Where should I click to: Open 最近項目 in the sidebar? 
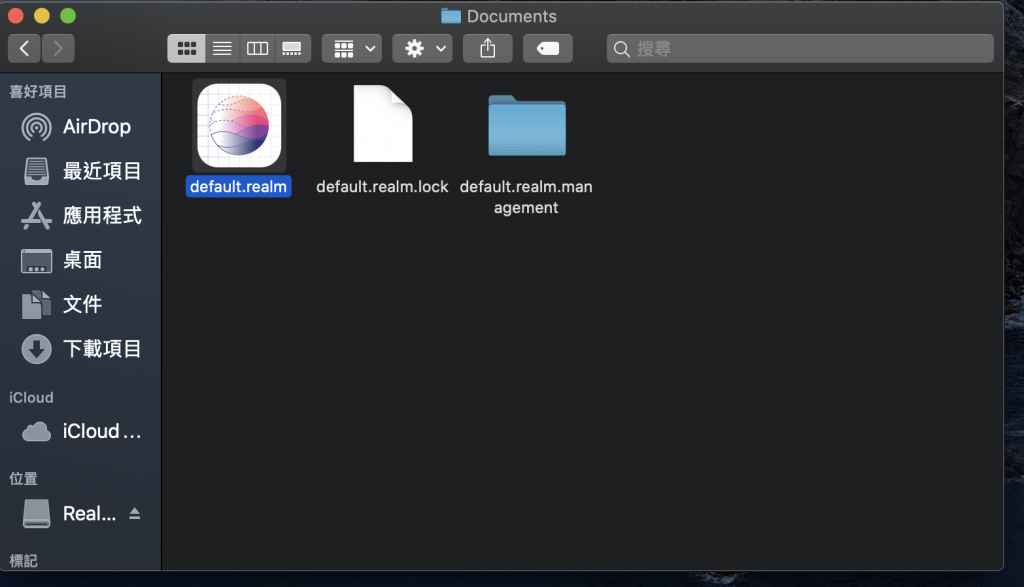[80, 171]
